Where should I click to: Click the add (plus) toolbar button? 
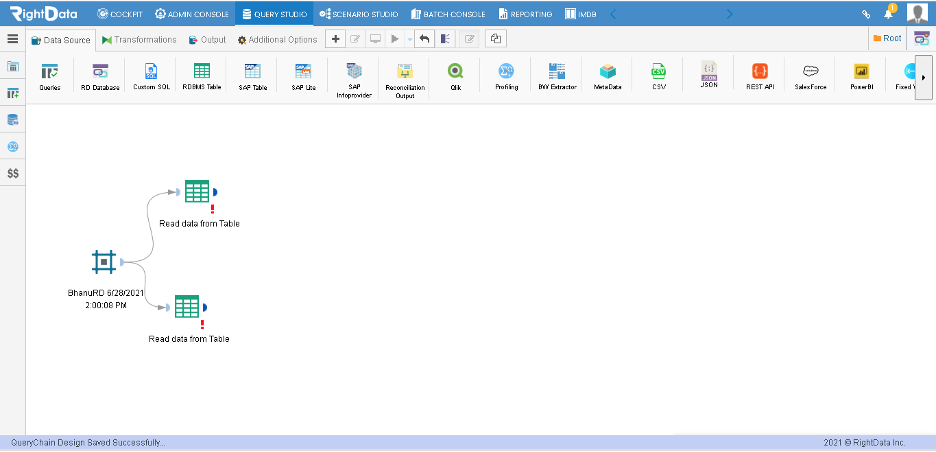[x=335, y=39]
